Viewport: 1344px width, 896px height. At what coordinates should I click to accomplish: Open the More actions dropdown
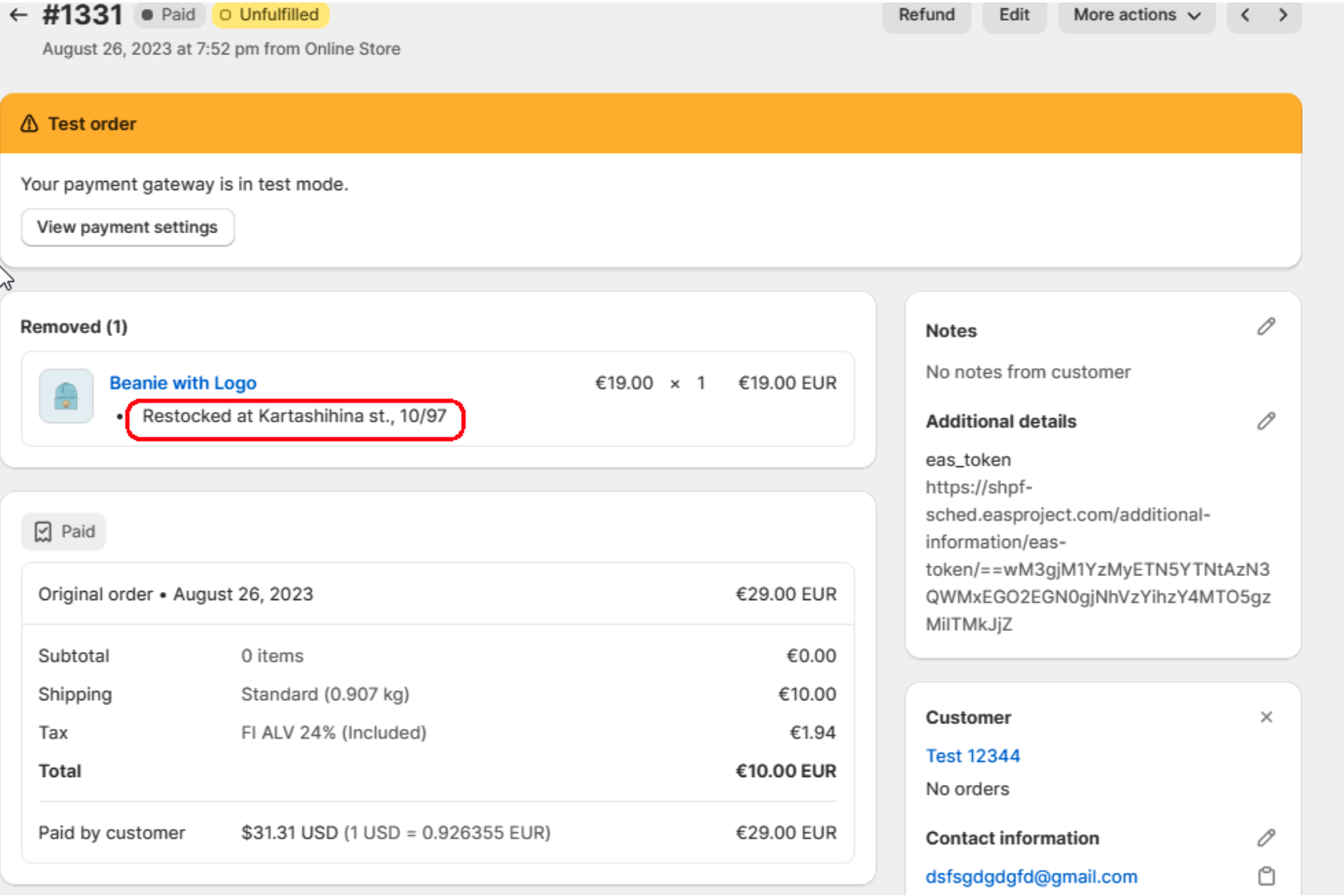click(x=1136, y=15)
